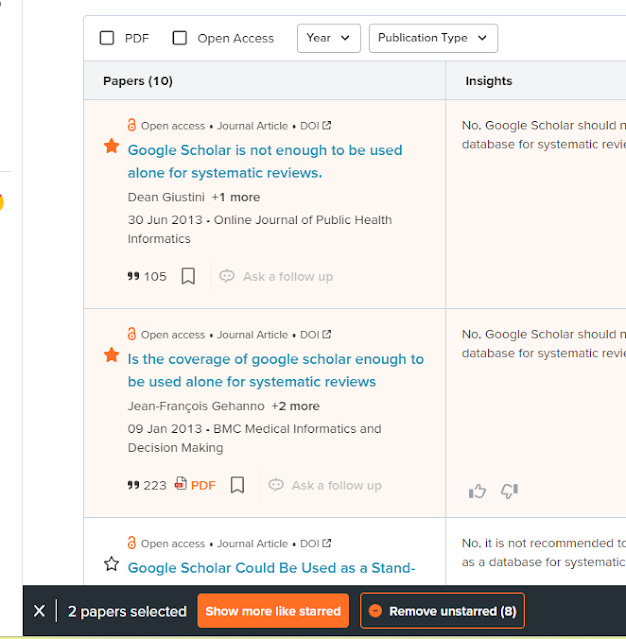626x639 pixels.
Task: Open DOI link for the Gehanno paper
Action: tap(315, 335)
